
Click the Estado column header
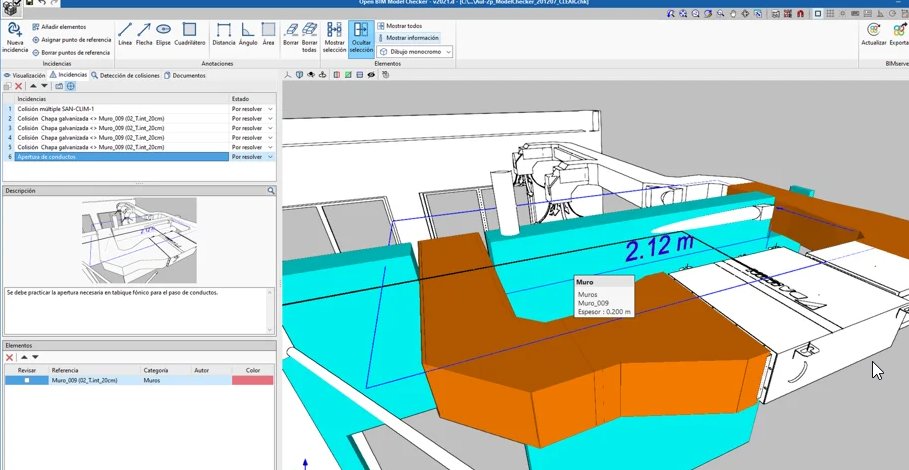tap(252, 99)
